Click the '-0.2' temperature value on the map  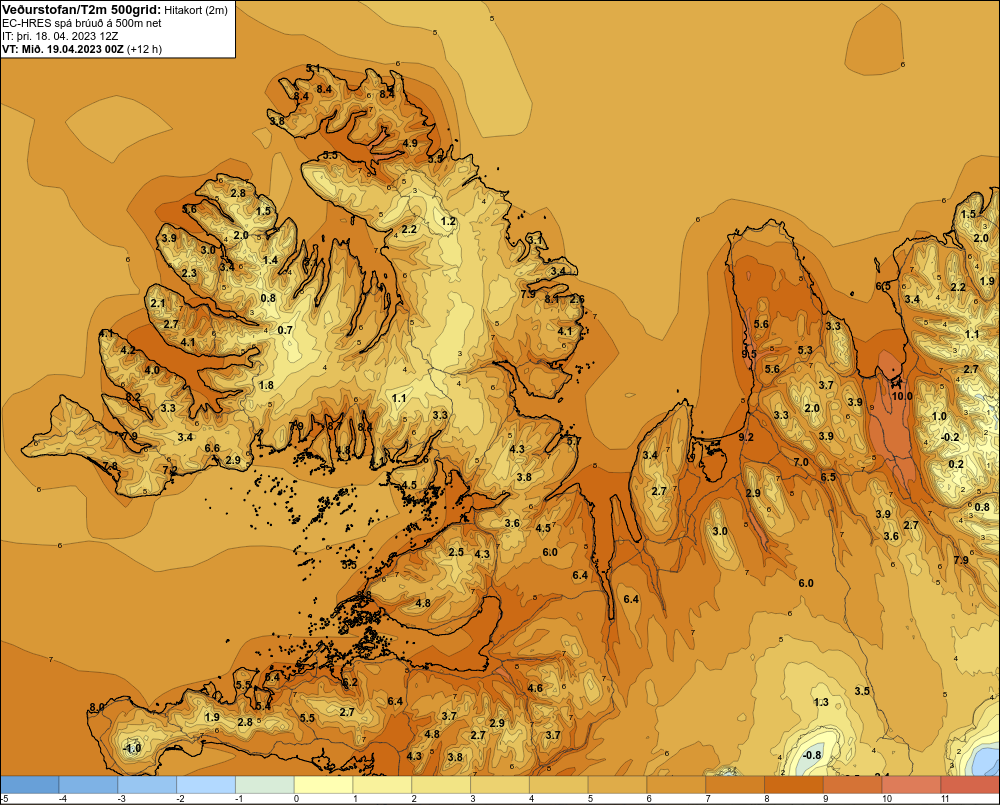[x=950, y=437]
